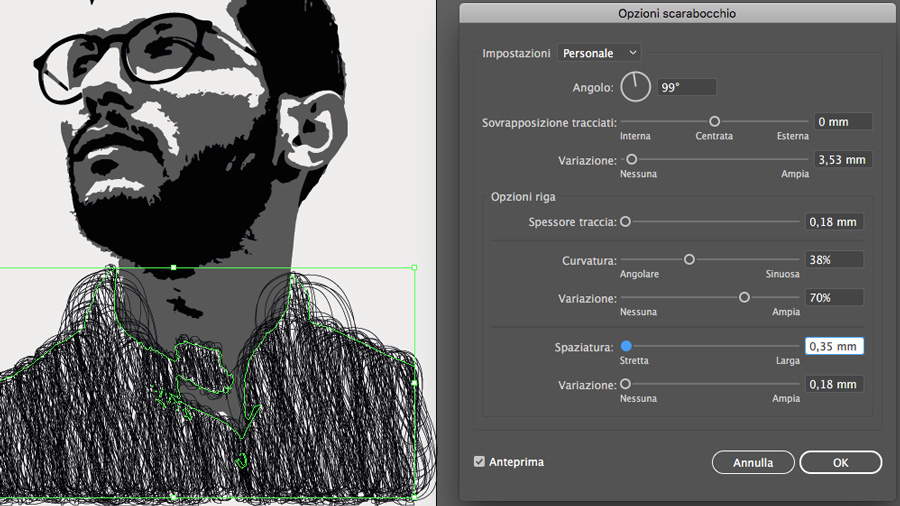Click the 'Sinuosa' label under Curvatura slider
Viewport: 900px width, 506px height.
coord(782,274)
